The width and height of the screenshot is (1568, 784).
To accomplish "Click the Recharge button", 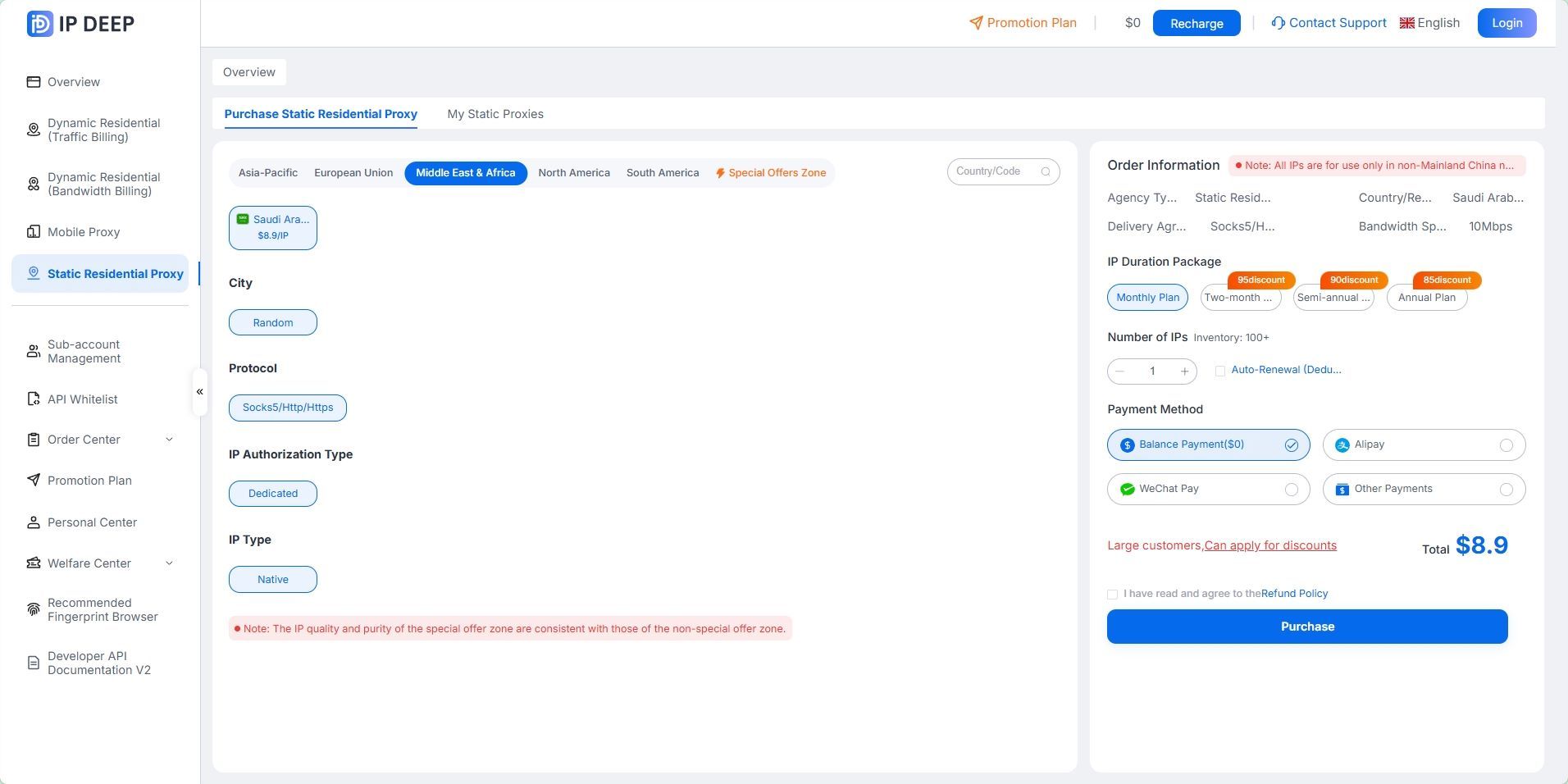I will point(1197,23).
